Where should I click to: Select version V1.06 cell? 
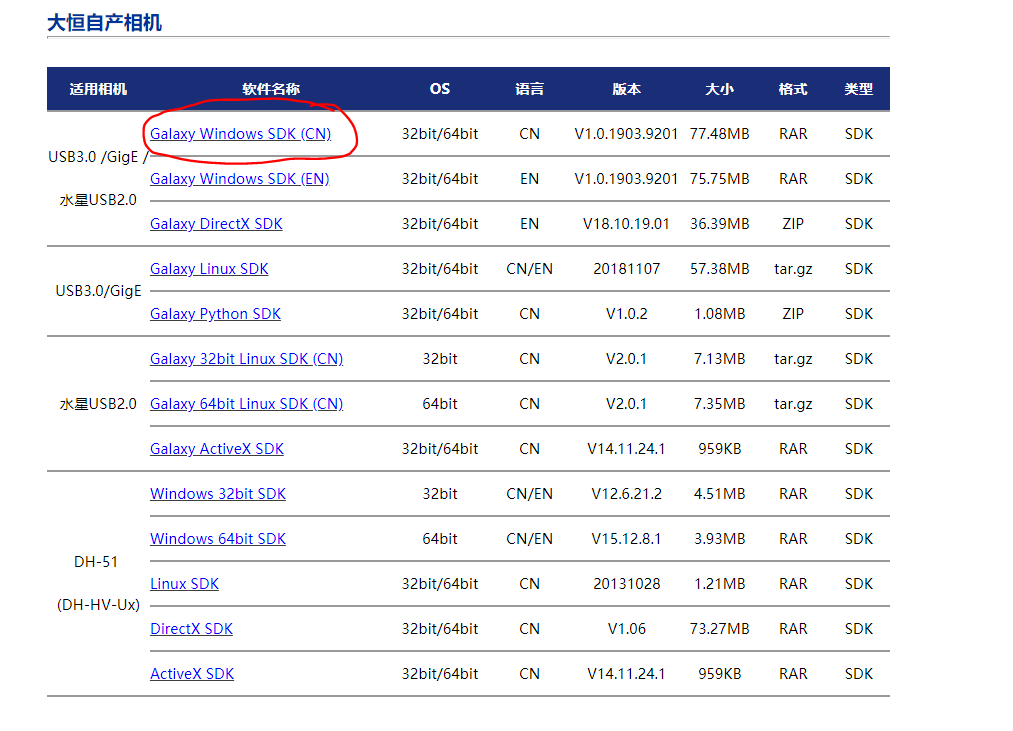point(627,629)
